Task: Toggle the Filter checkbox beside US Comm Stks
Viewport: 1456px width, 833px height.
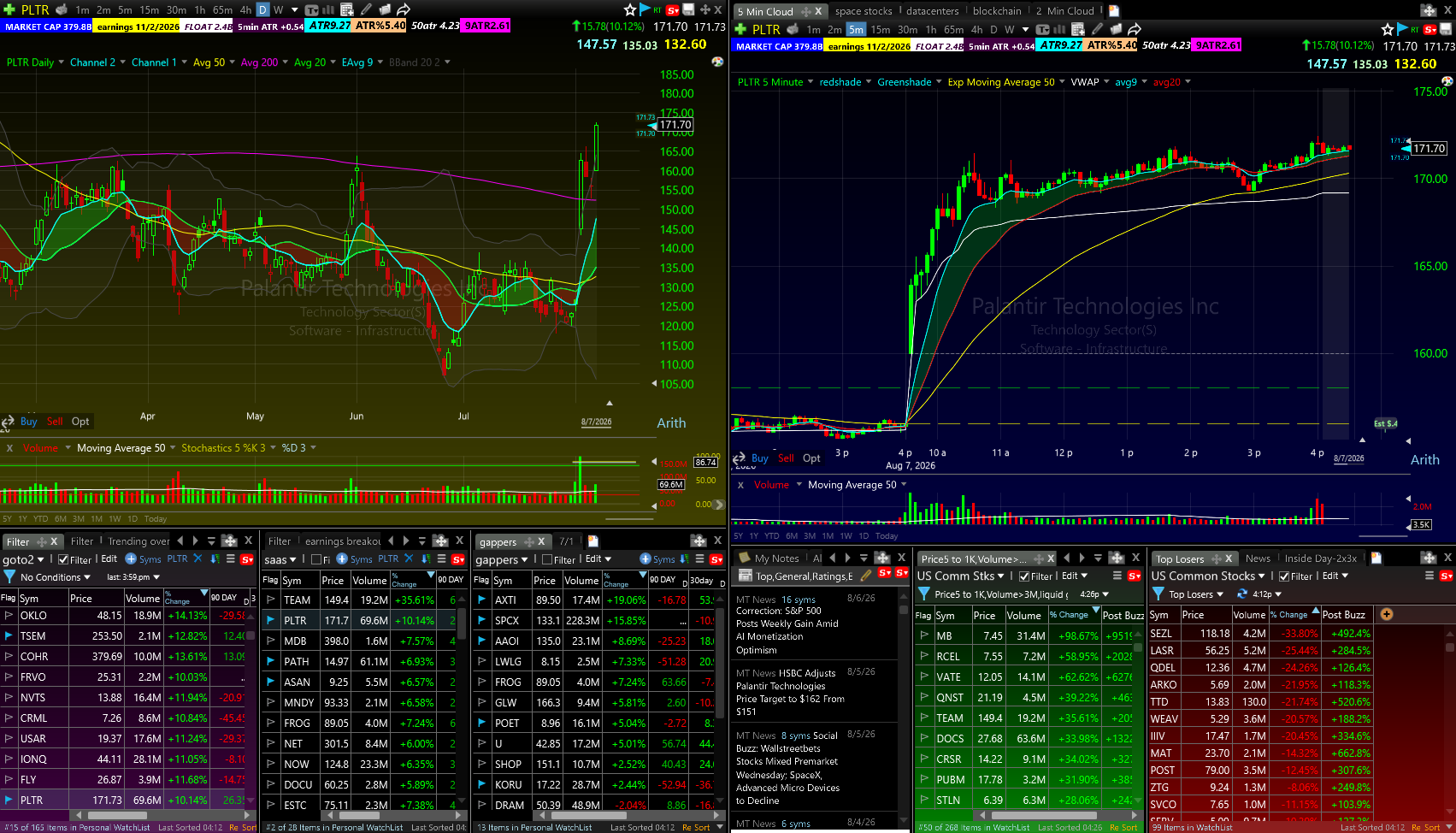Action: tap(1024, 576)
